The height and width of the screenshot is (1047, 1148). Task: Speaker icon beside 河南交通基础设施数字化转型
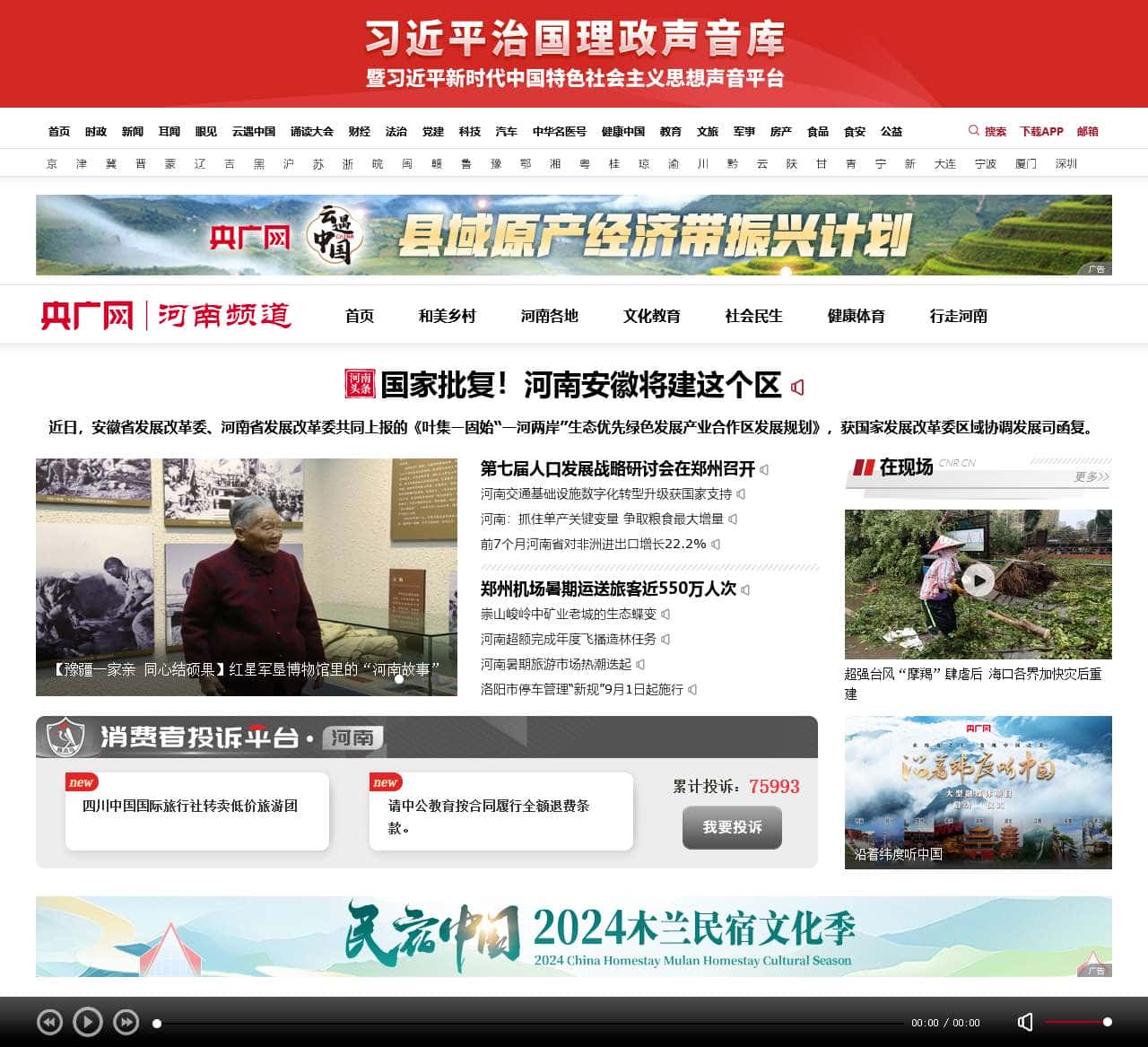pyautogui.click(x=741, y=493)
